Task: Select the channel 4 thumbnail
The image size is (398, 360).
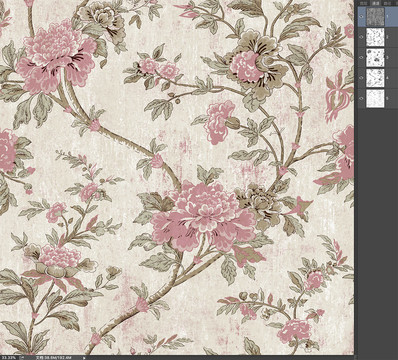Action: pos(375,78)
